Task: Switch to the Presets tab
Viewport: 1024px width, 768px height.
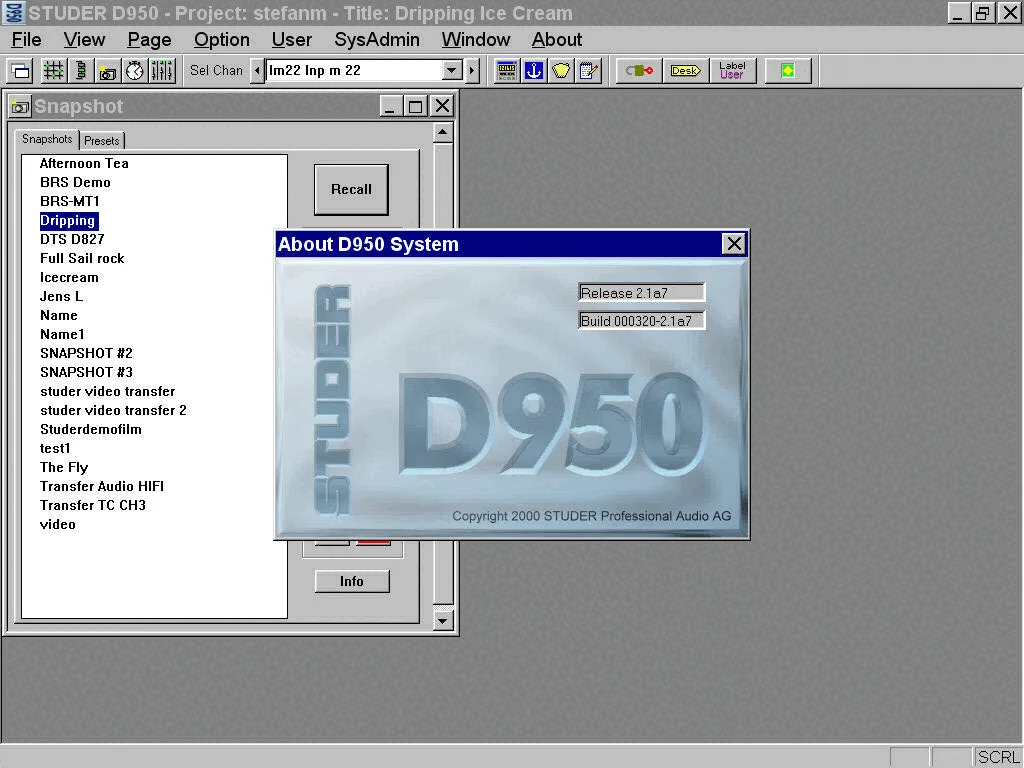Action: pyautogui.click(x=102, y=140)
